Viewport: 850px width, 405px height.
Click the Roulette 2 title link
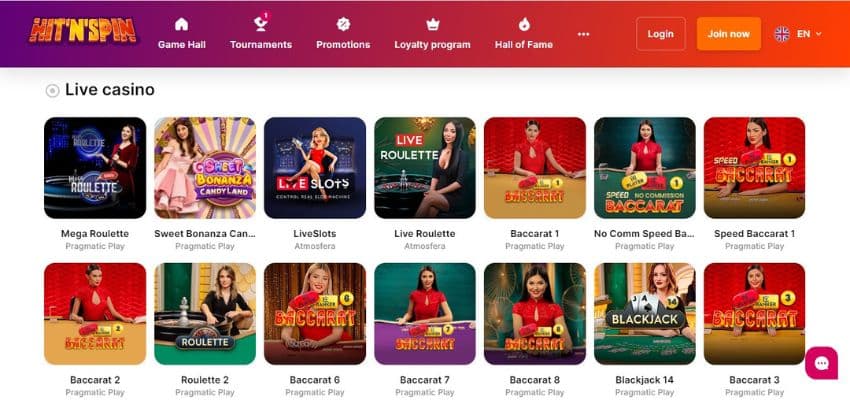click(x=205, y=380)
